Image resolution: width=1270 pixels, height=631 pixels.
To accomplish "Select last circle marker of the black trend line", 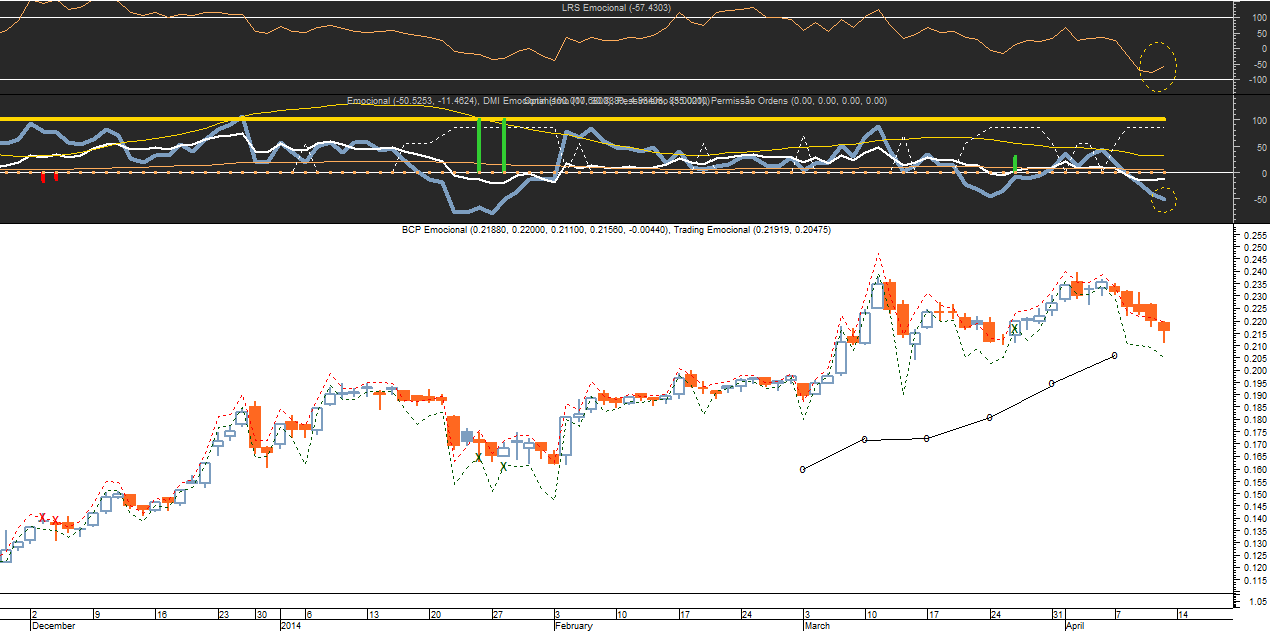I will pyautogui.click(x=1114, y=355).
